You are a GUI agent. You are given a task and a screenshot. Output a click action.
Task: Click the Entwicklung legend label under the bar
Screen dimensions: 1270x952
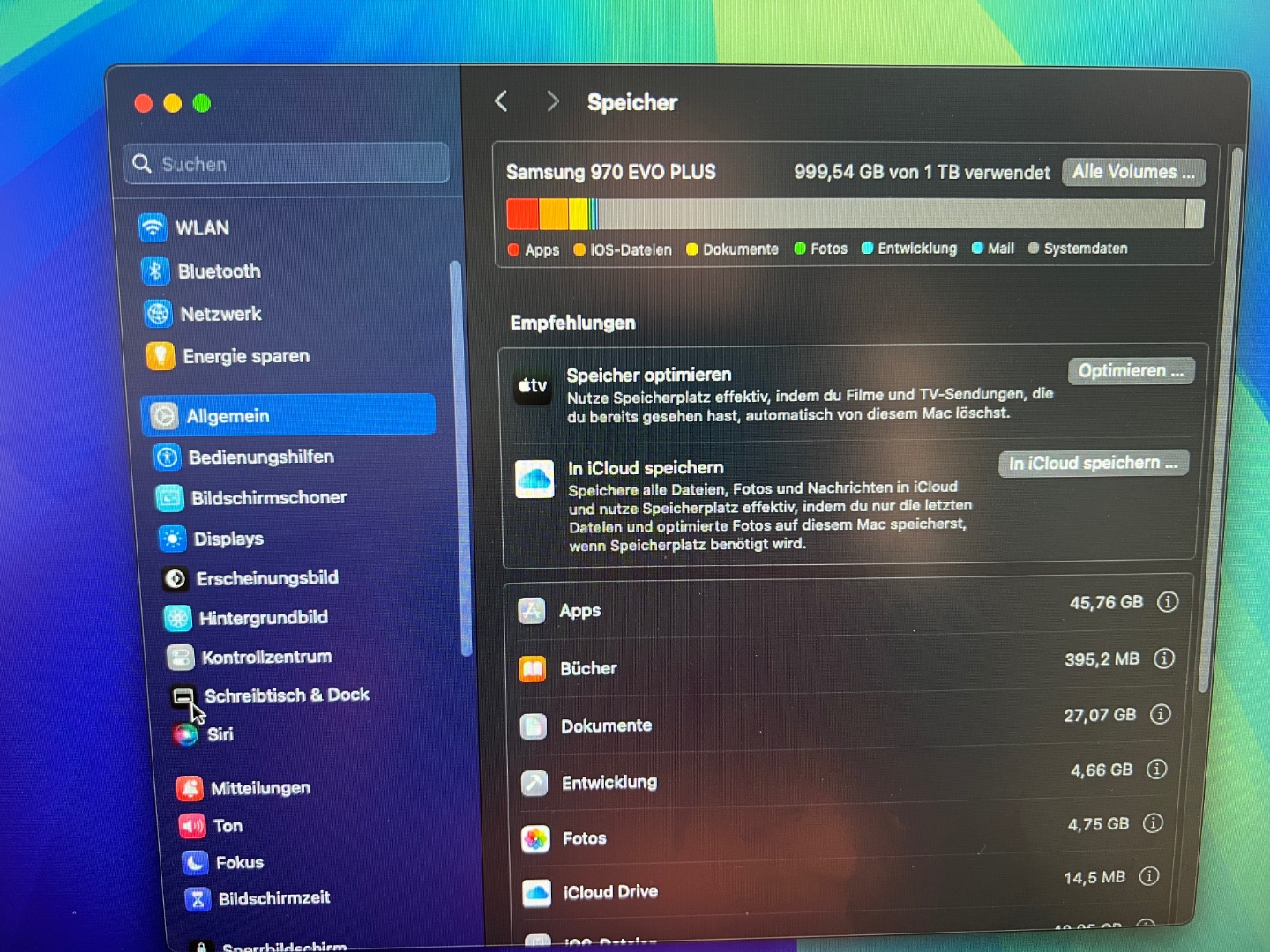[917, 249]
